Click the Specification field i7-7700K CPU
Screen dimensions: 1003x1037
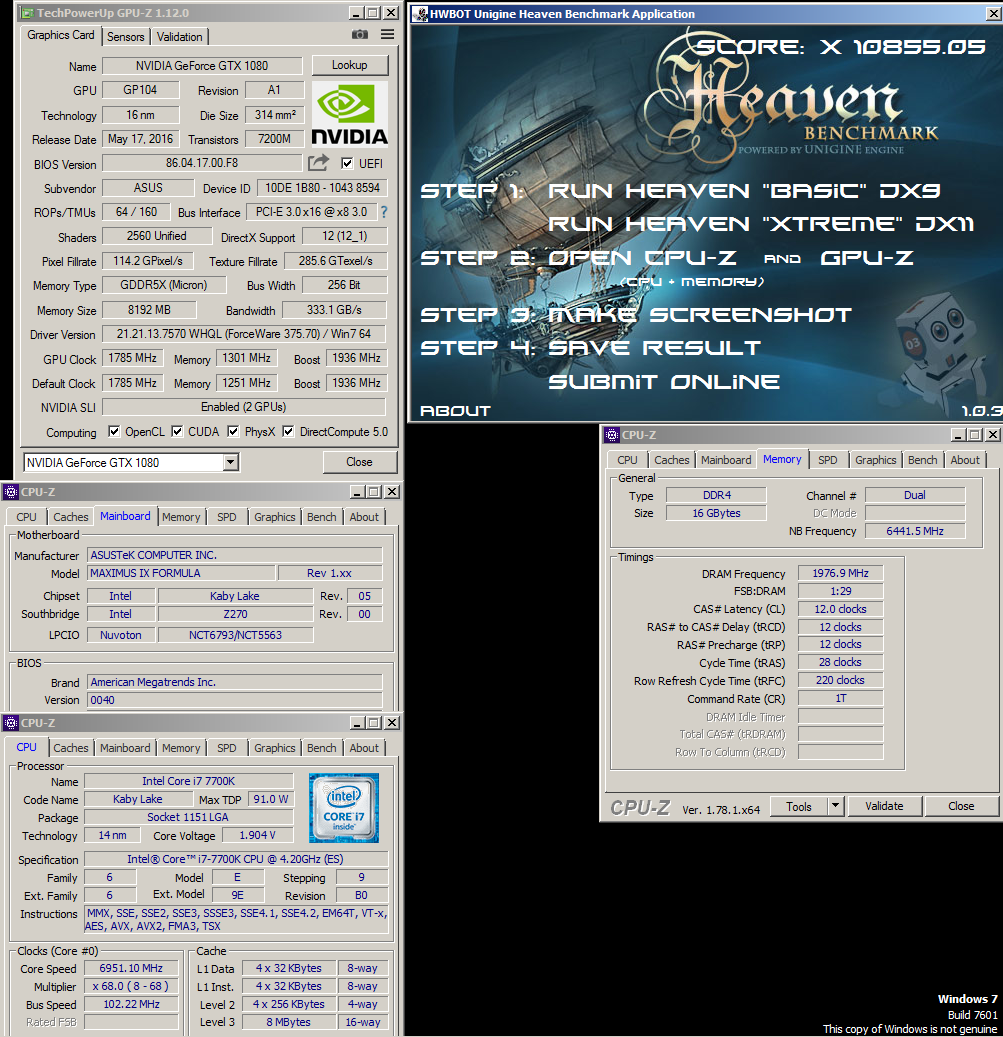[x=235, y=859]
